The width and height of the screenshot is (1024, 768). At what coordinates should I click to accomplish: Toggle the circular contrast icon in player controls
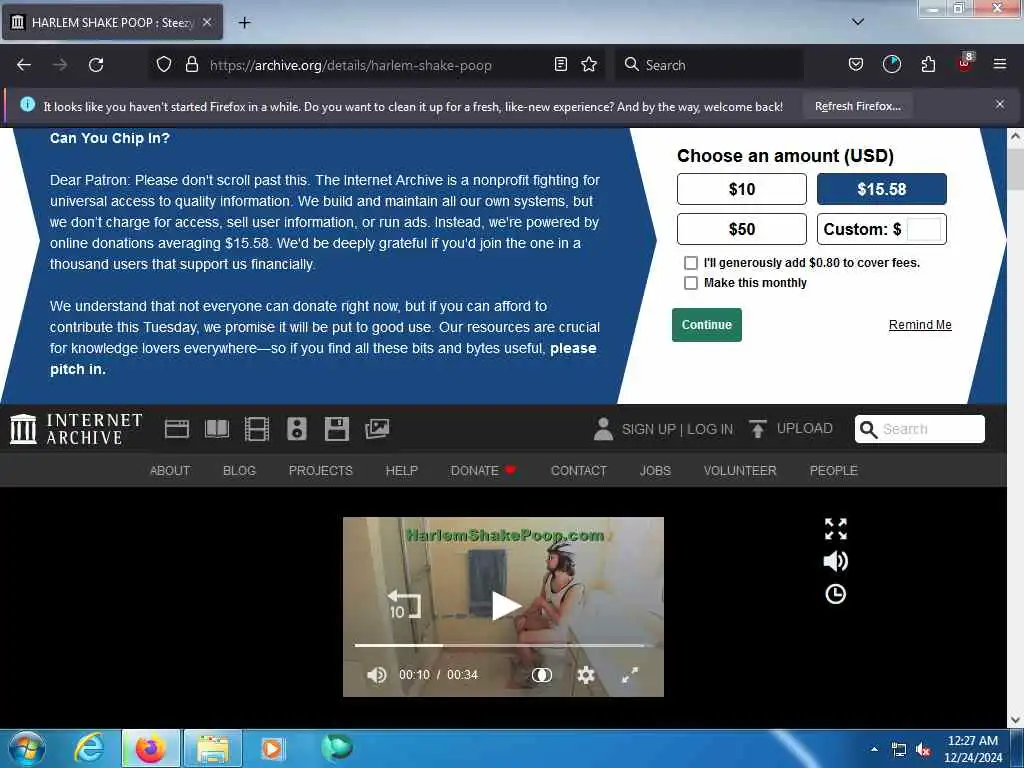pyautogui.click(x=541, y=675)
